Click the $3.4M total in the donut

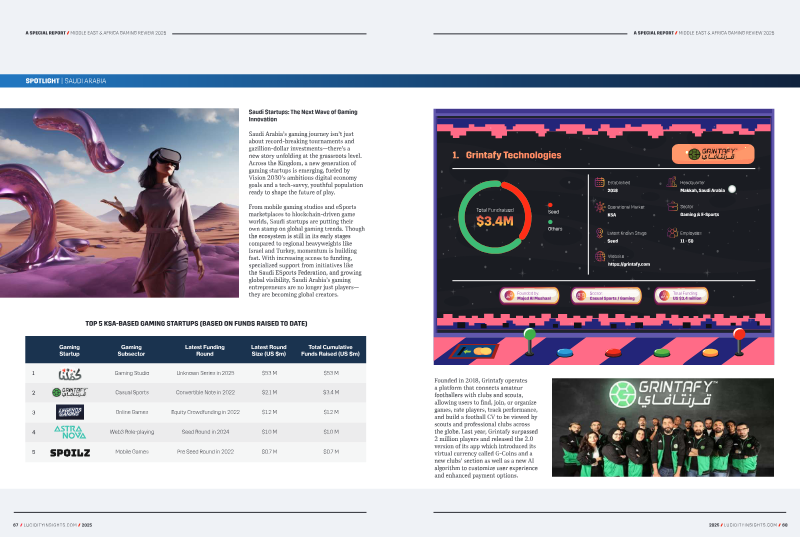pyautogui.click(x=494, y=221)
